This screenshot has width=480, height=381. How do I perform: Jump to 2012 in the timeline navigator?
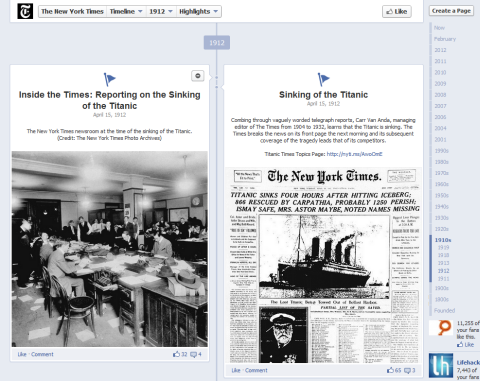(x=440, y=50)
